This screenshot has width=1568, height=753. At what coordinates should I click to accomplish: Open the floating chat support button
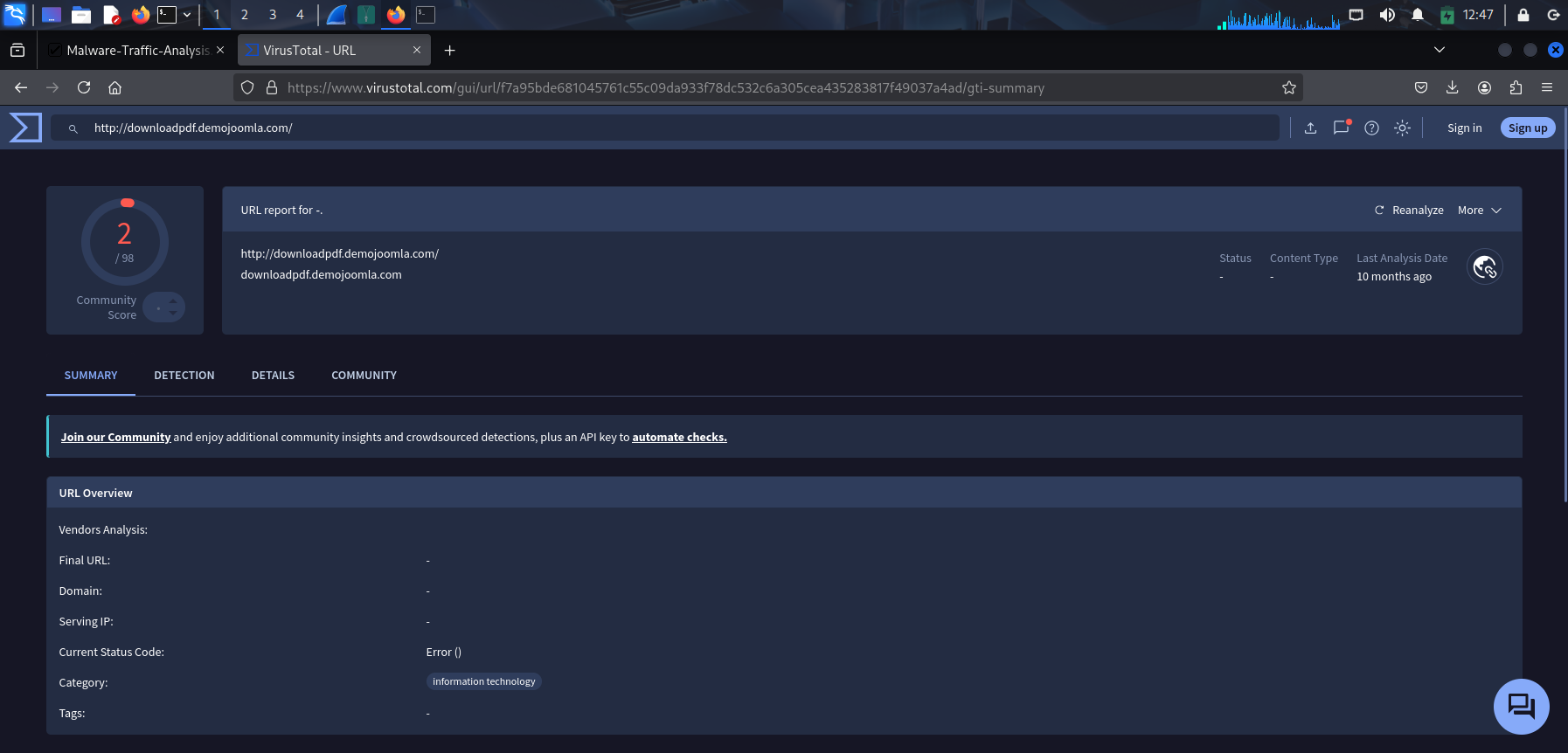(1521, 706)
